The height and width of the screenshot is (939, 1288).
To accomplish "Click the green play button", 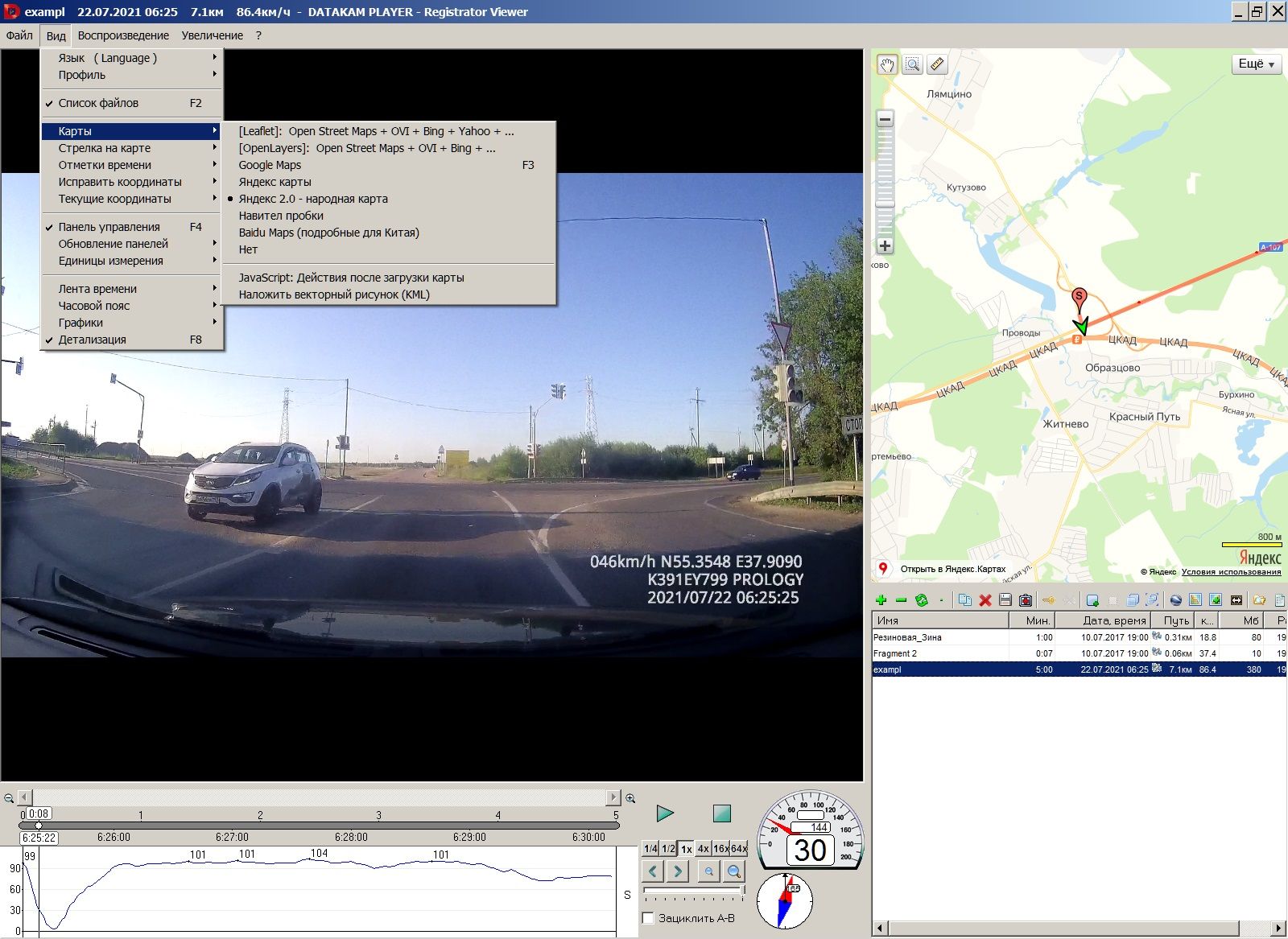I will coord(665,813).
